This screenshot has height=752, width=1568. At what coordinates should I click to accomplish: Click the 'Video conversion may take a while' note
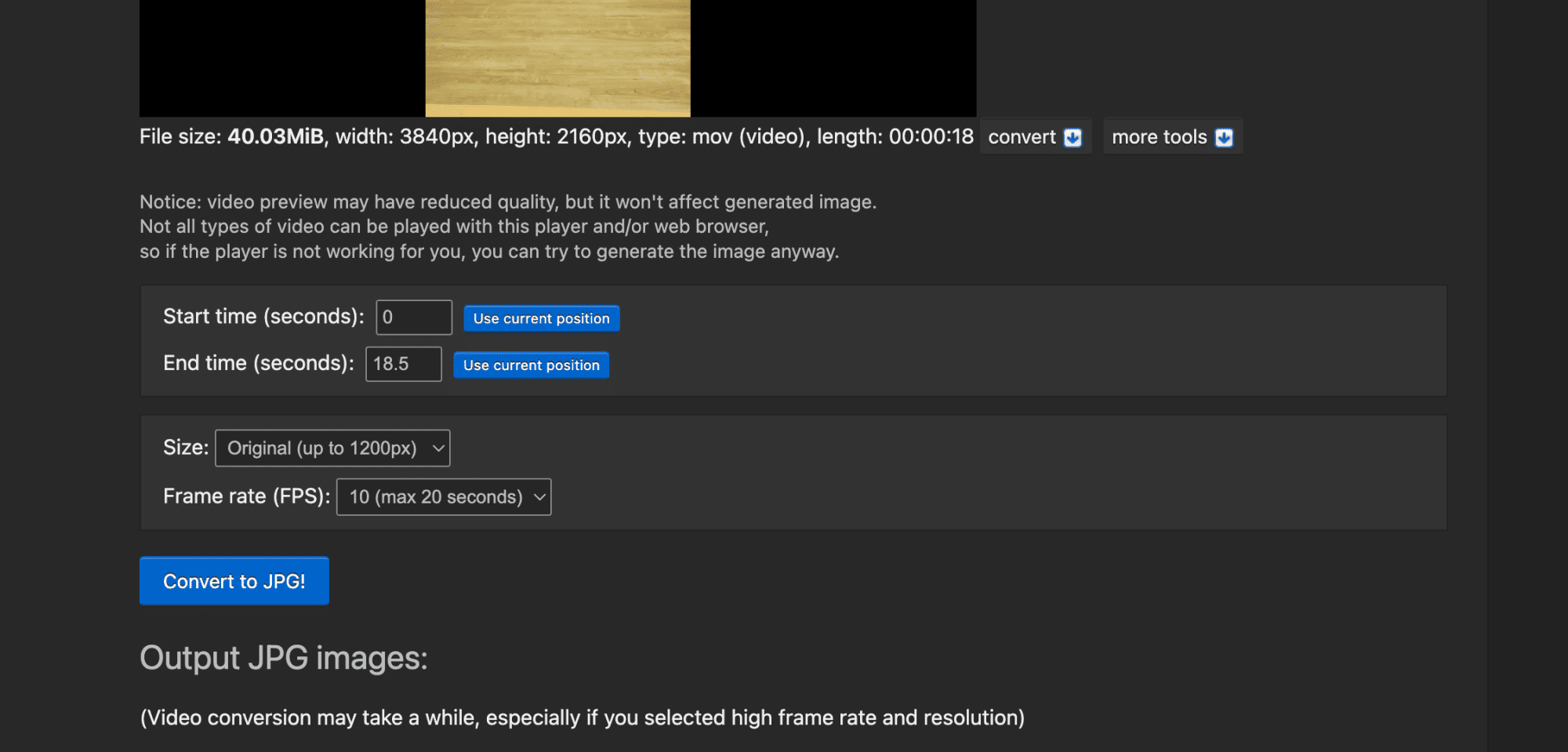pos(583,717)
